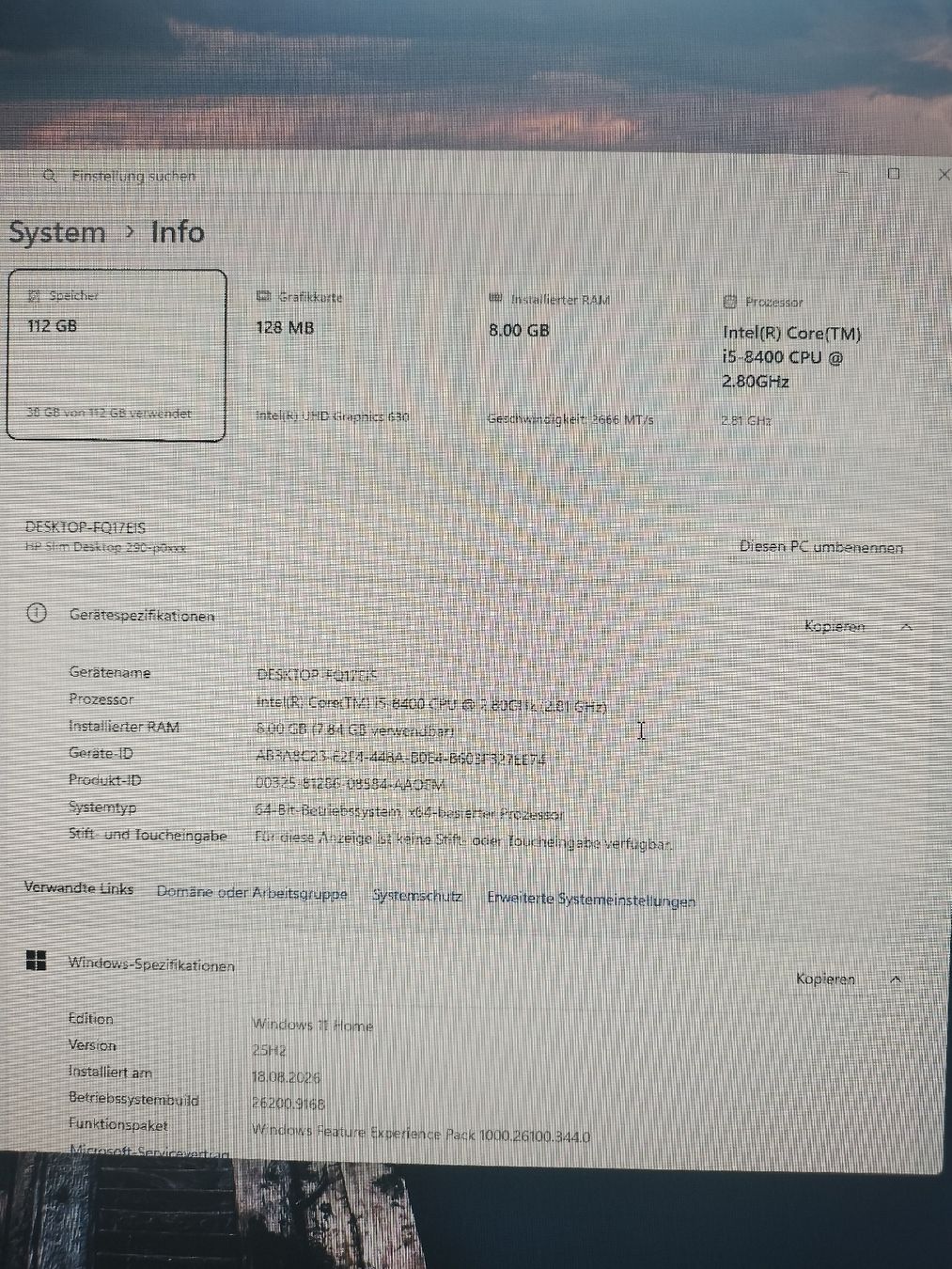The width and height of the screenshot is (952, 1269).
Task: Open 'Erweiterte Systemeinstellungen' link
Action: coord(591,900)
